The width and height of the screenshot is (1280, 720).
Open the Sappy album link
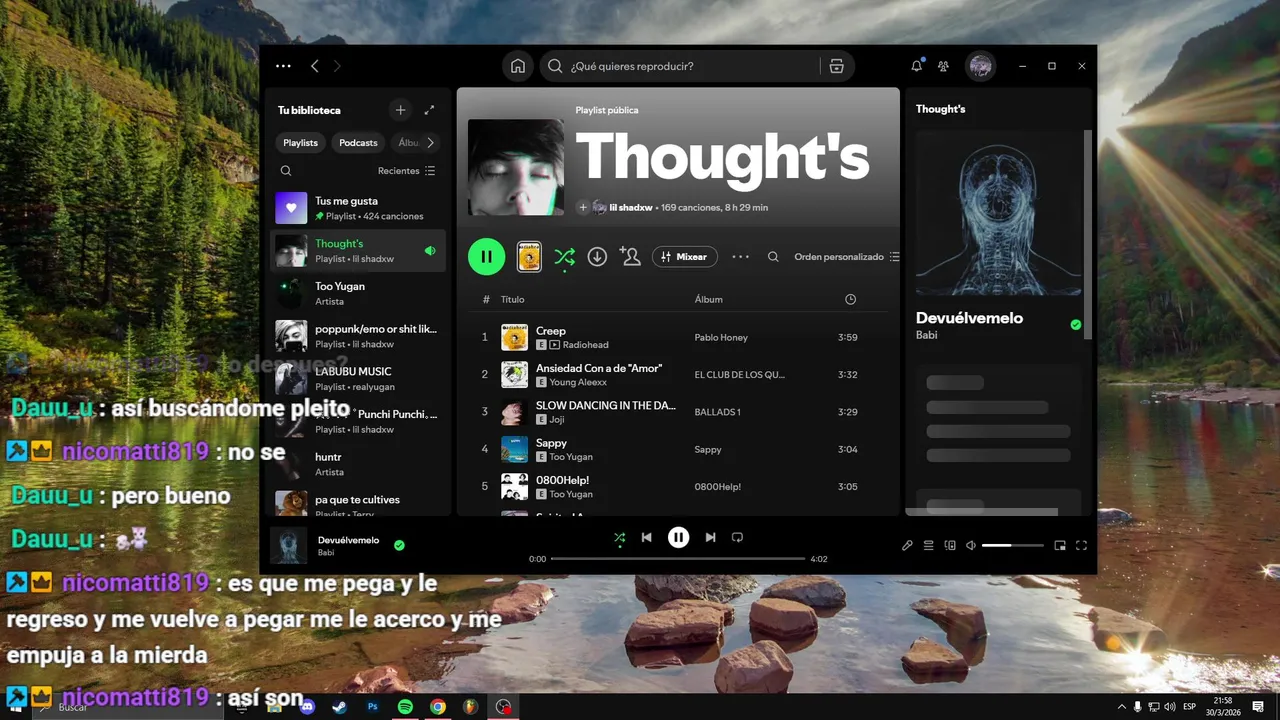coord(708,450)
